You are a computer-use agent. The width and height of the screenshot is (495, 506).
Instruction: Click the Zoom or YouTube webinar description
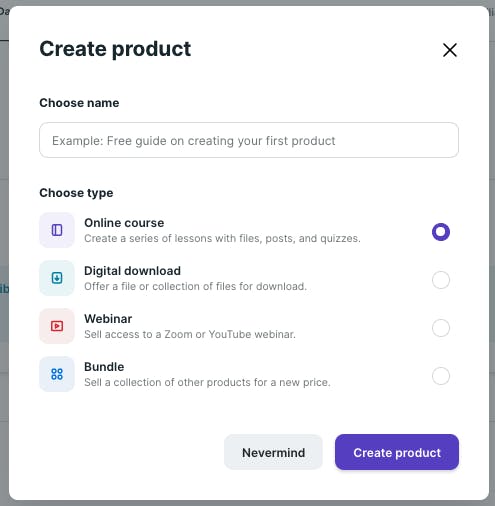click(x=190, y=334)
